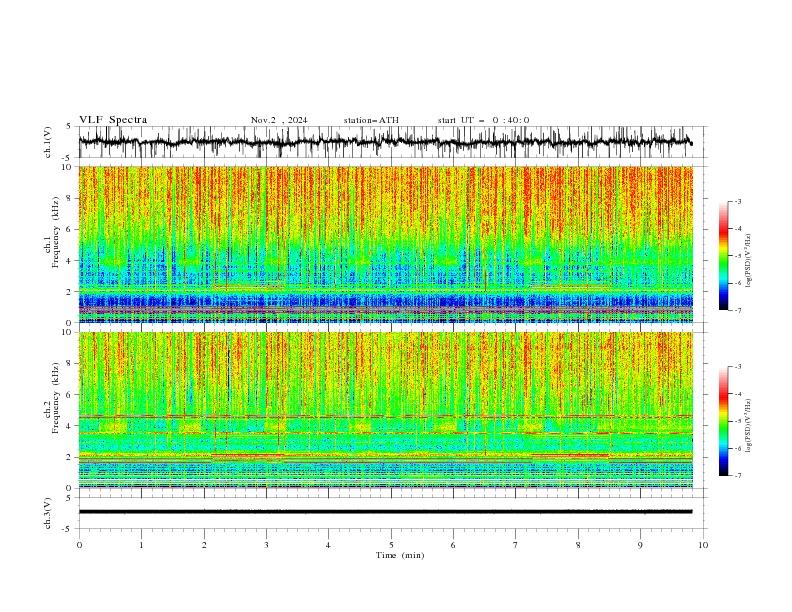Click the "VLF Spectra" title text
This screenshot has width=792, height=612.
pos(113,120)
